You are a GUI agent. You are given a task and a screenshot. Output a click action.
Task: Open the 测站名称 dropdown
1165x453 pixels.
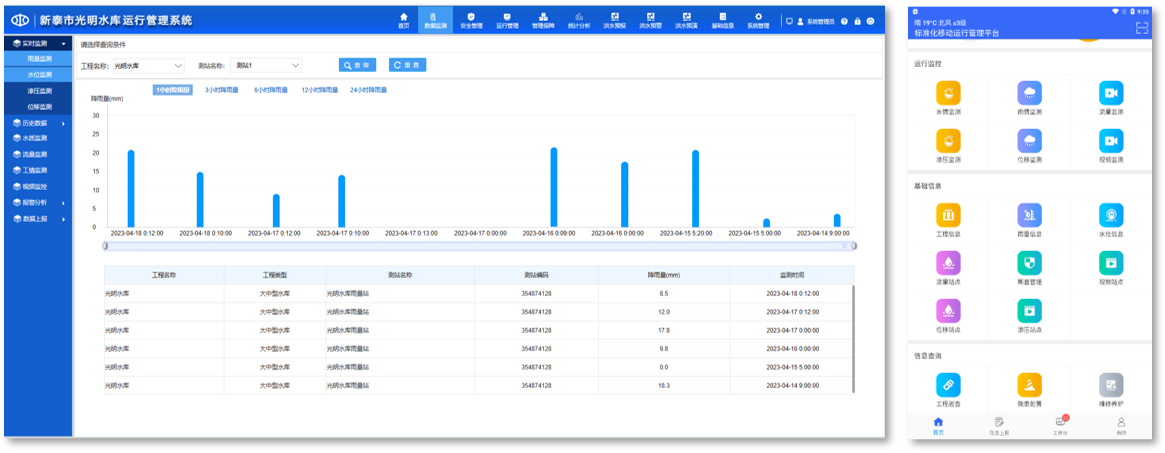[266, 65]
